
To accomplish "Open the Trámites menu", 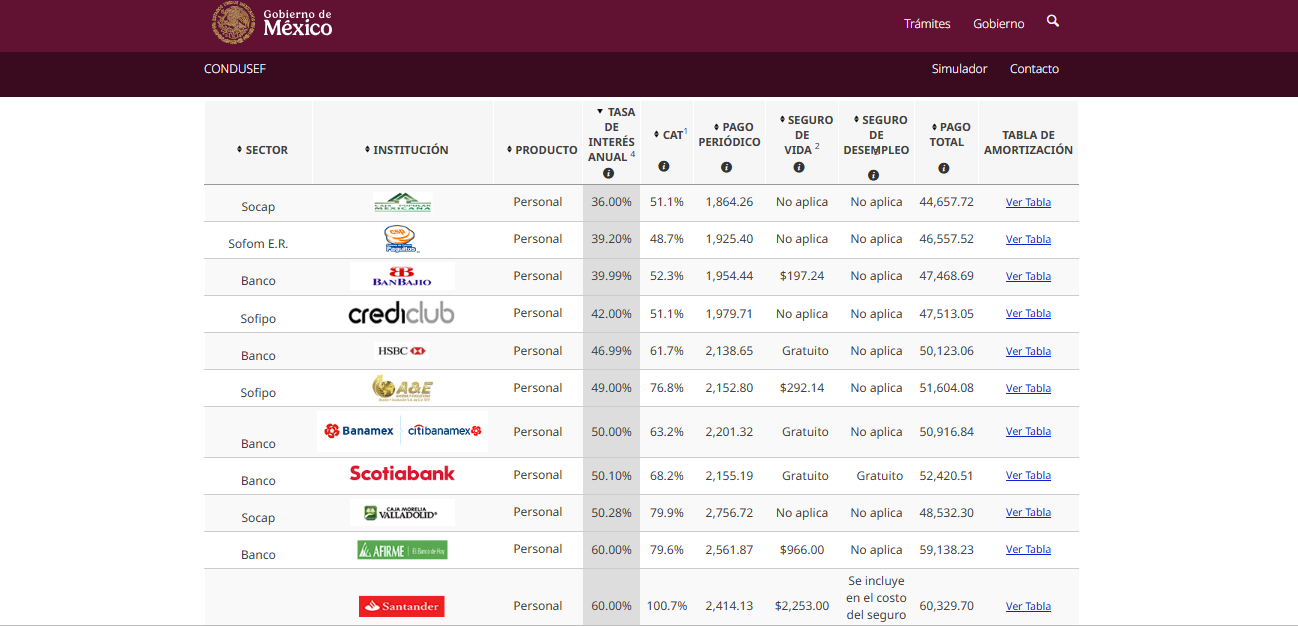I will pyautogui.click(x=927, y=24).
